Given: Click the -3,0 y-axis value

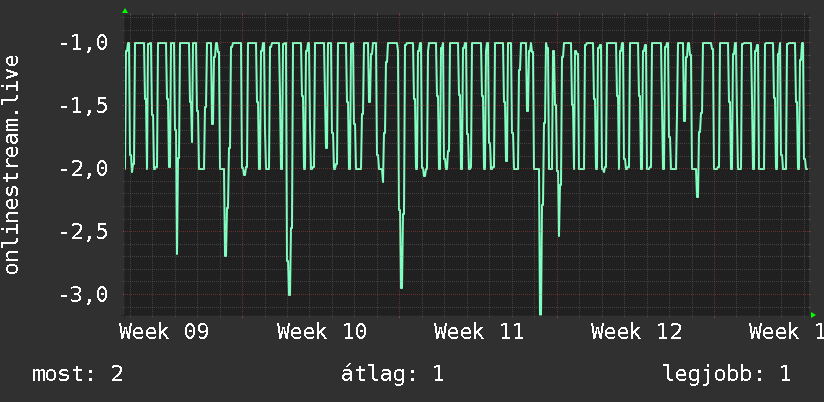Looking at the screenshot, I should tap(84, 294).
